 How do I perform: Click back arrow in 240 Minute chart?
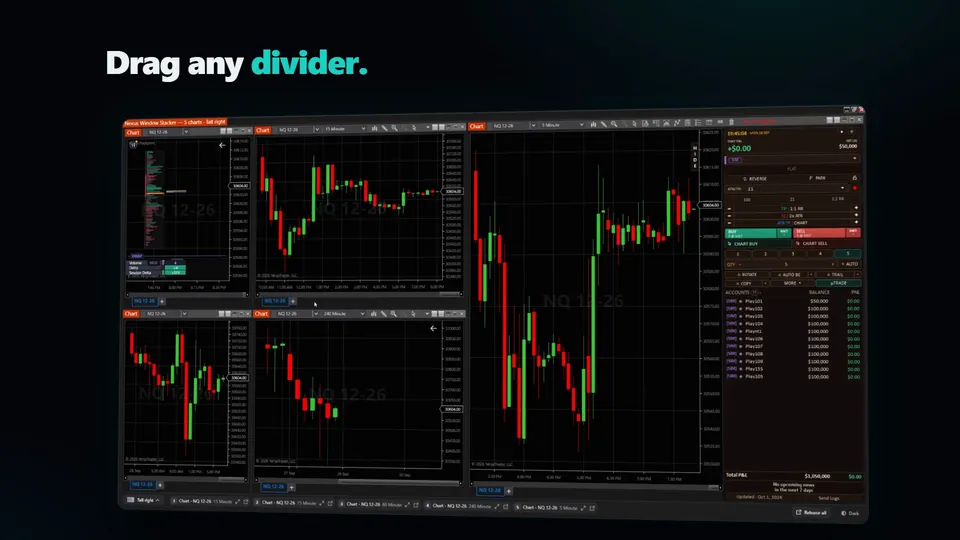point(433,328)
